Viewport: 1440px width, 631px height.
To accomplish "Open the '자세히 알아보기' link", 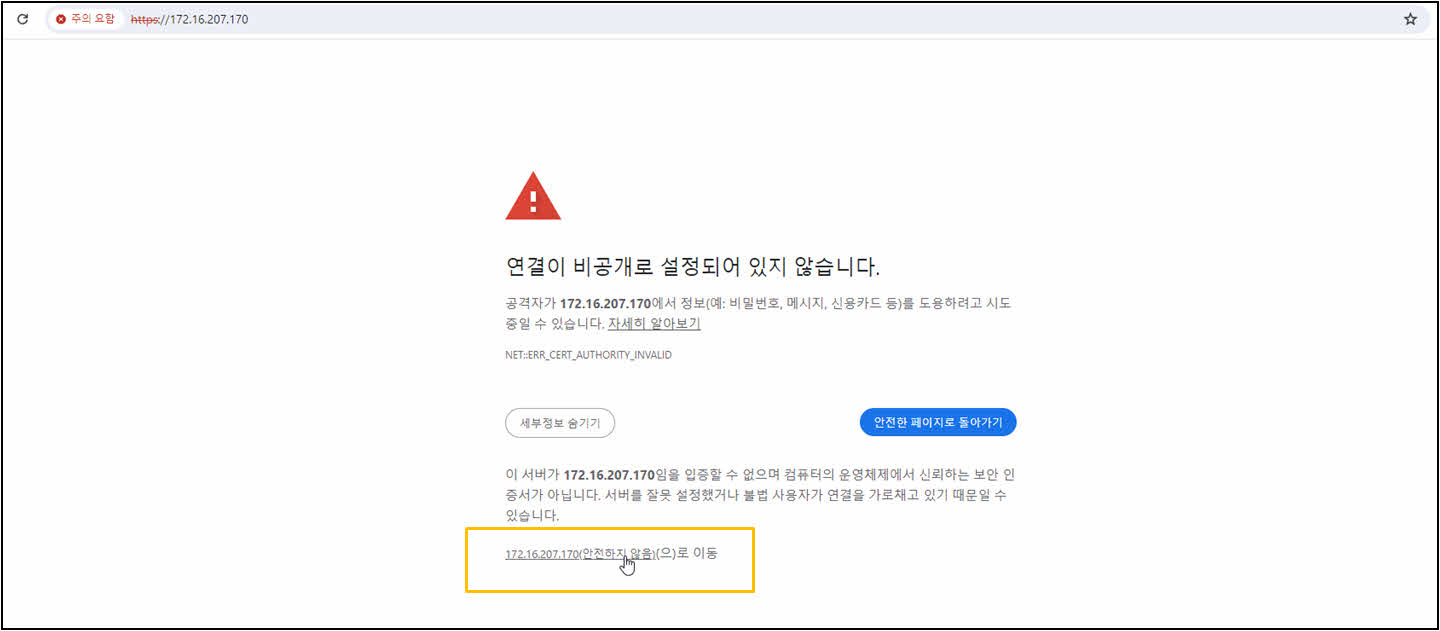I will (x=654, y=323).
